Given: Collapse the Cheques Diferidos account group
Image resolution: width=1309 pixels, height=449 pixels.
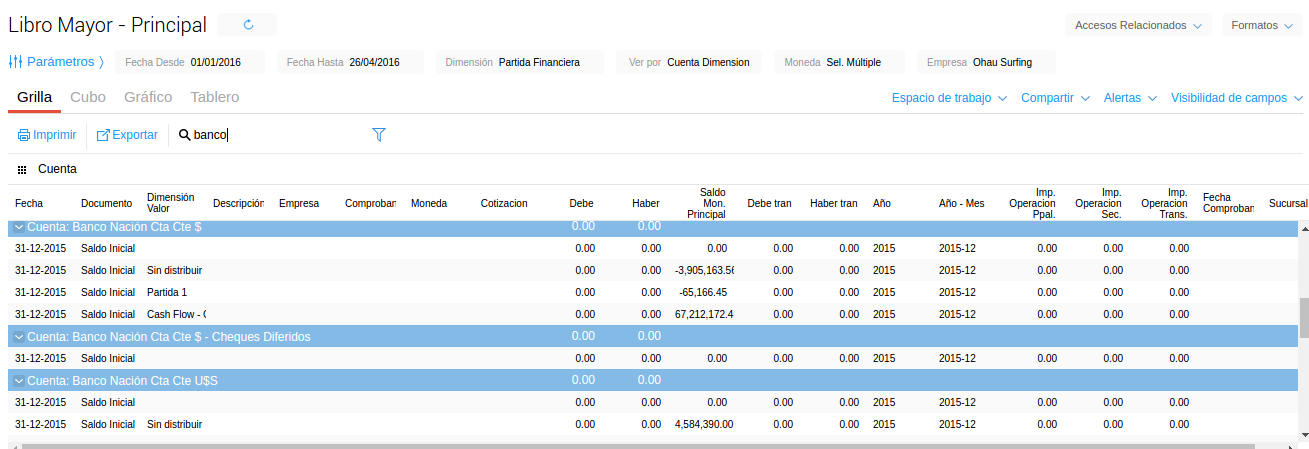Looking at the screenshot, I should point(18,337).
